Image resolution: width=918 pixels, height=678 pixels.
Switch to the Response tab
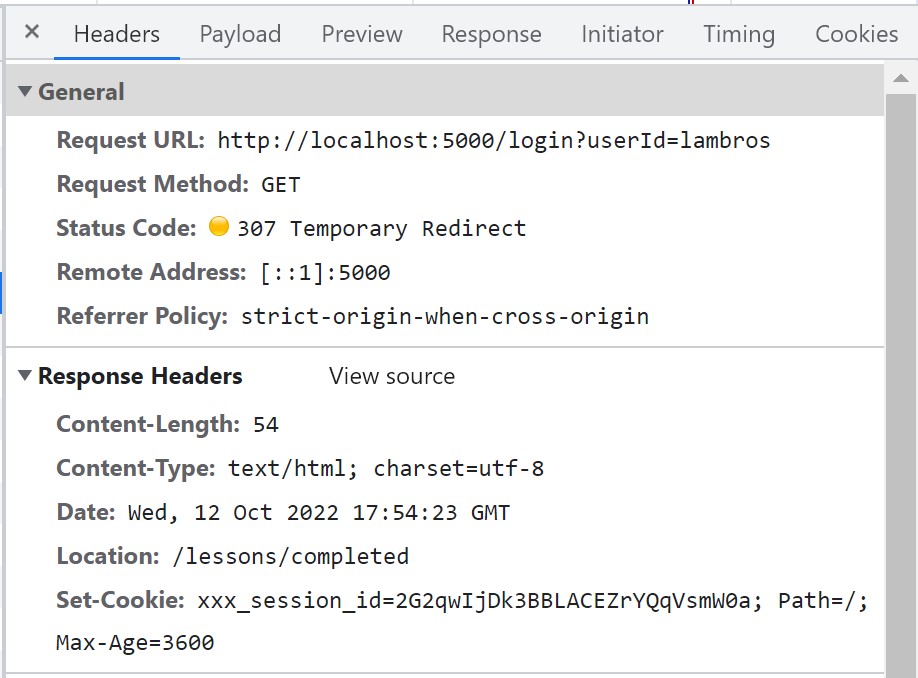[491, 33]
